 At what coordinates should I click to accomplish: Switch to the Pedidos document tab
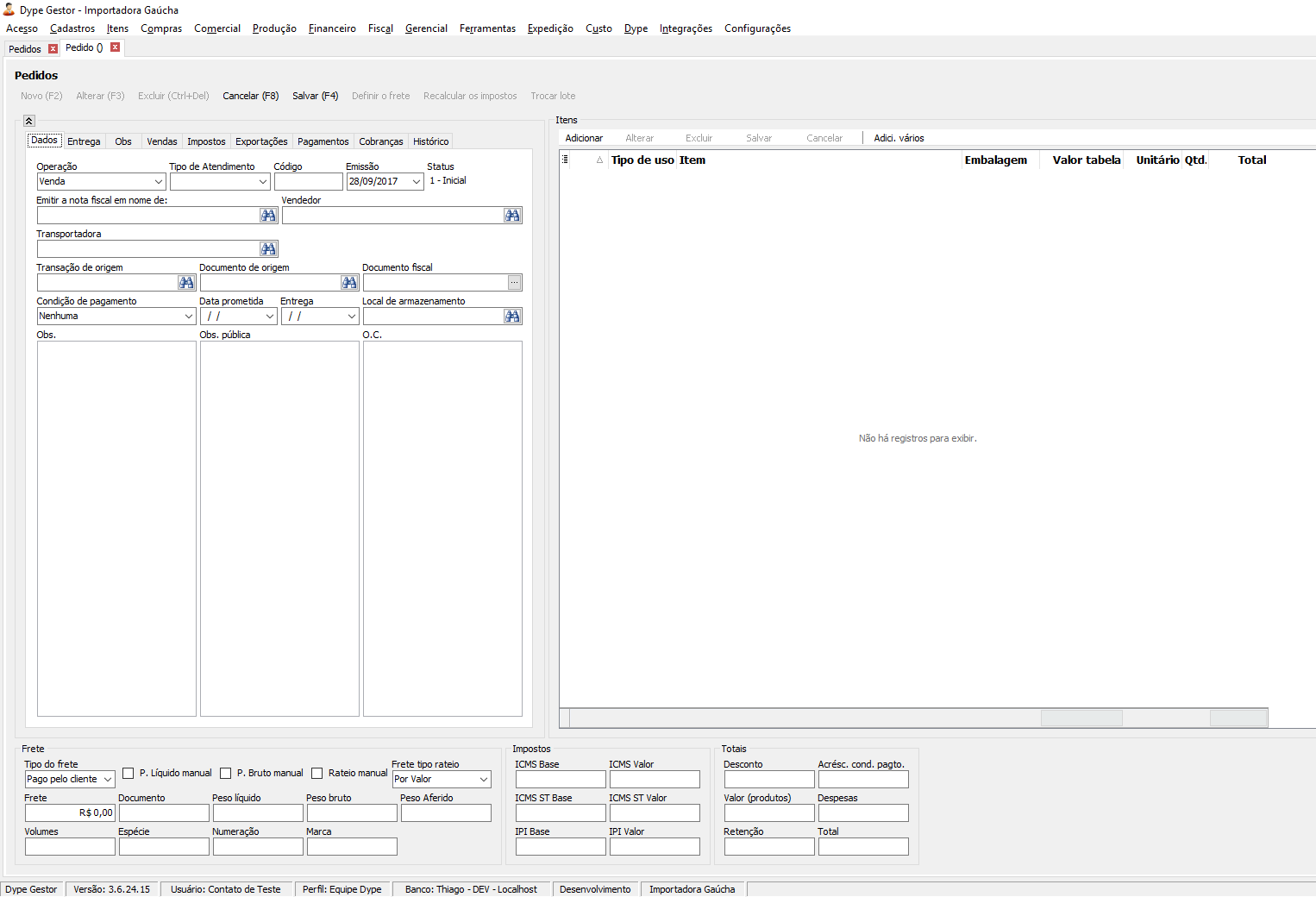point(25,49)
